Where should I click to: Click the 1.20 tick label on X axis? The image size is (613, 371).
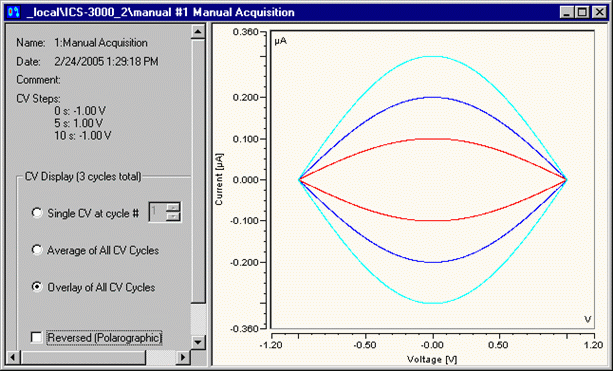click(x=594, y=345)
